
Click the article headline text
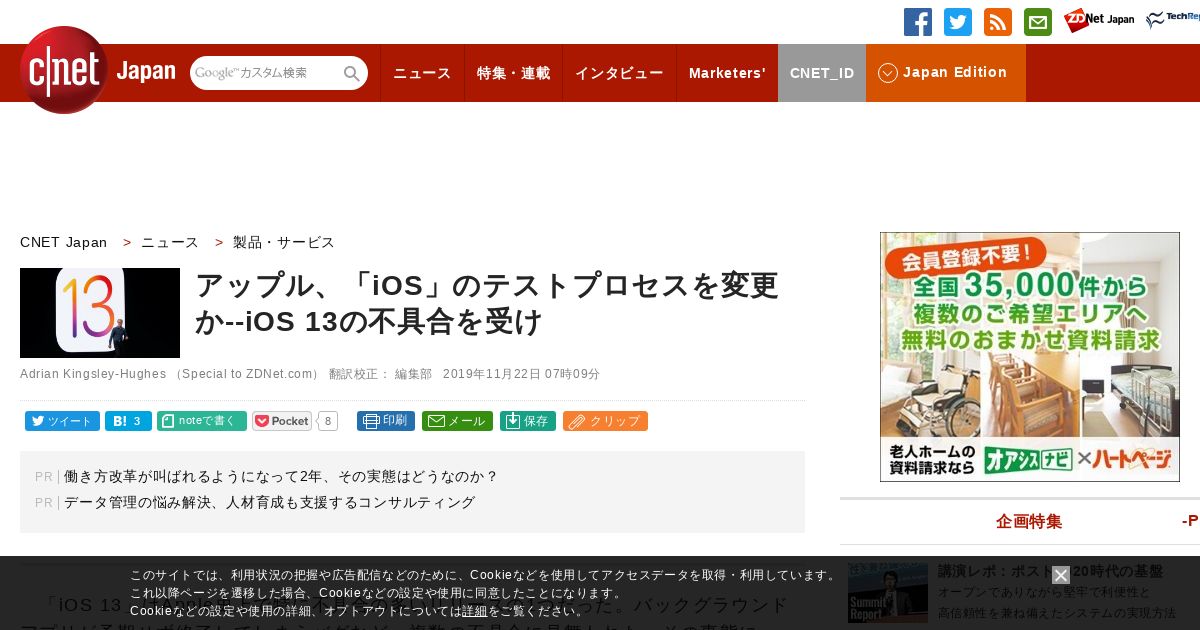click(x=487, y=303)
